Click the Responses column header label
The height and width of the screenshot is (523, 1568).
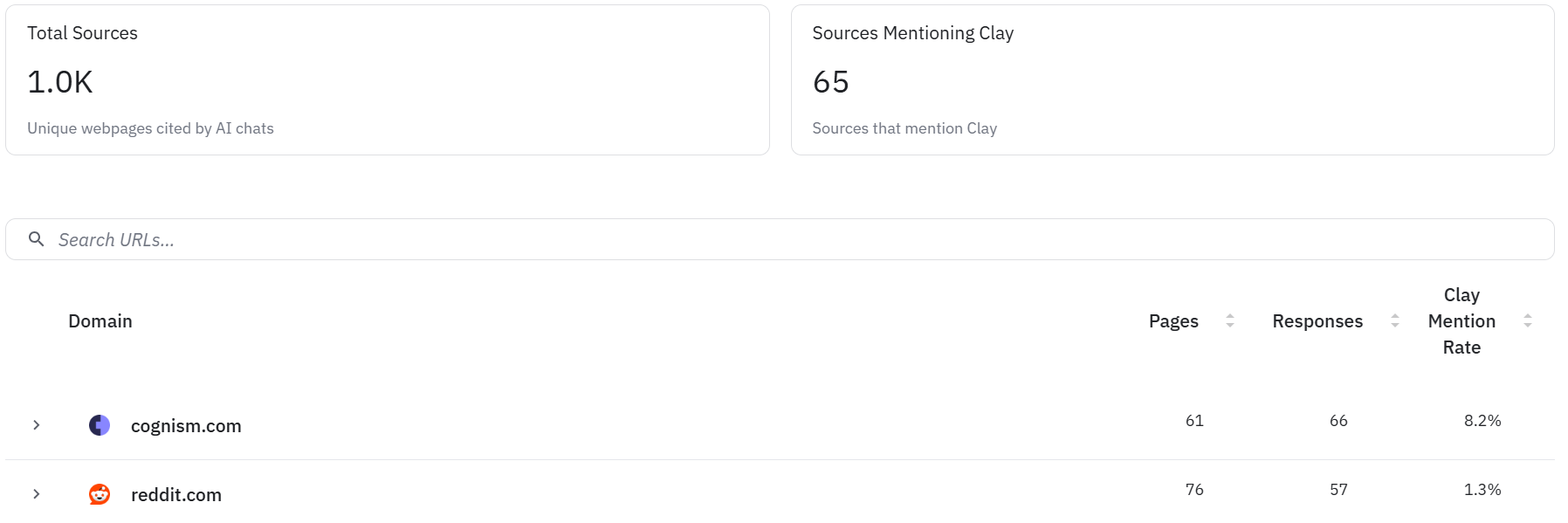[1317, 321]
